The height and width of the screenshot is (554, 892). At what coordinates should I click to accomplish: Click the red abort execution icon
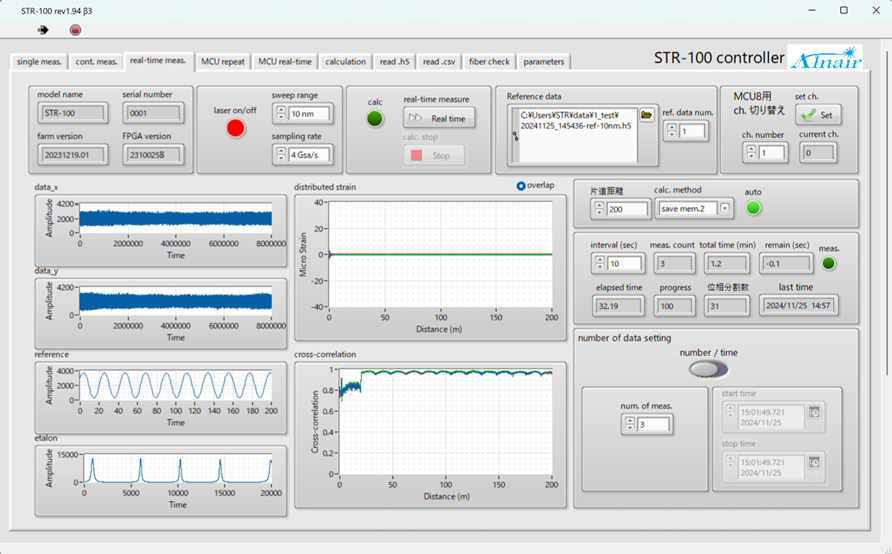(75, 30)
